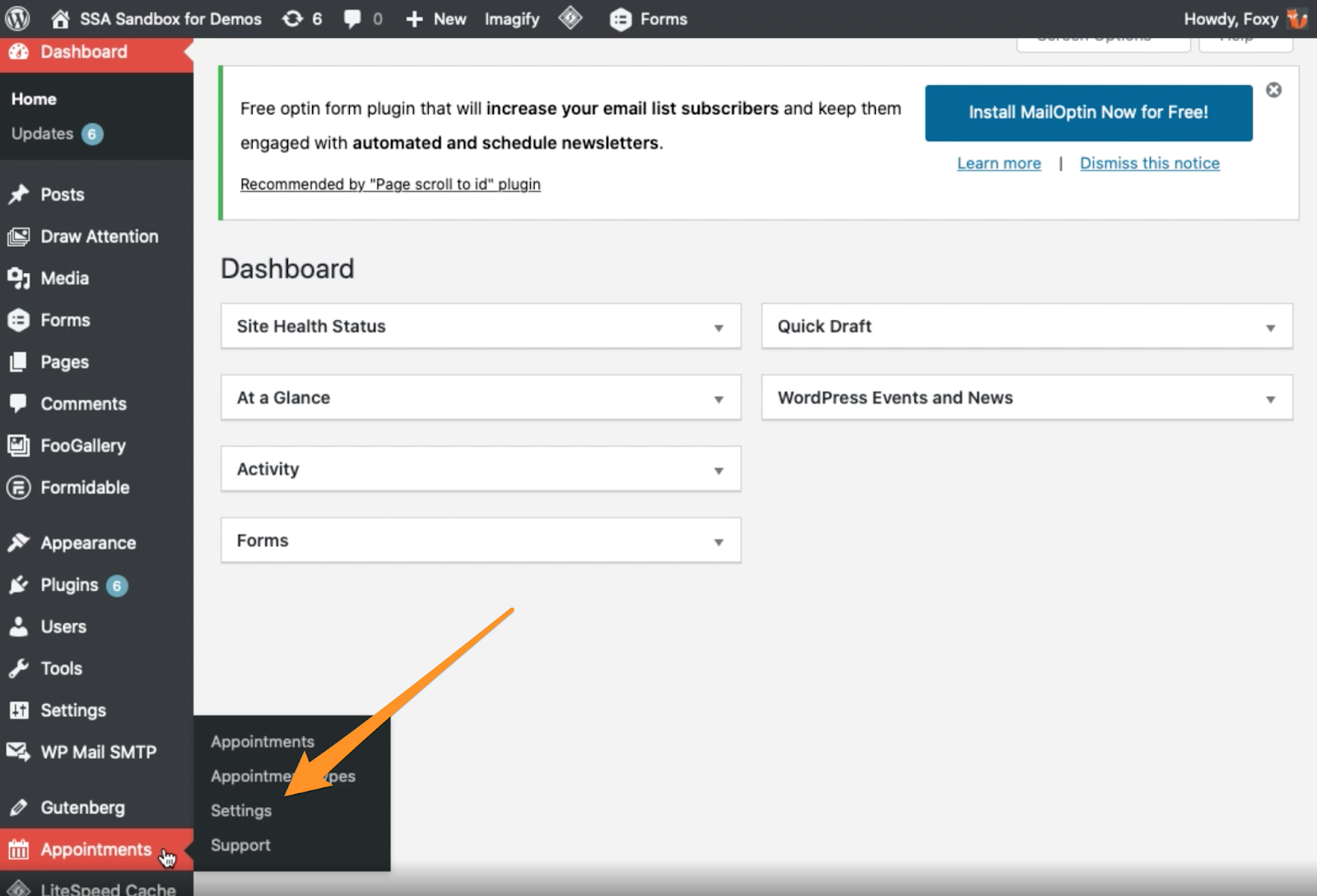Open Appointment Types in the flyout submenu

(x=283, y=776)
